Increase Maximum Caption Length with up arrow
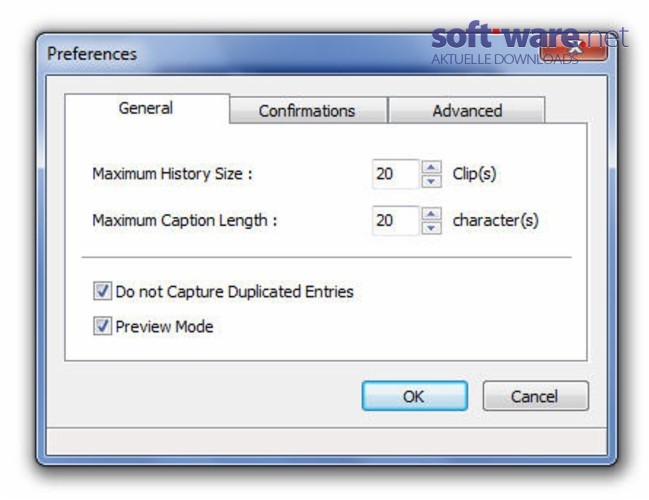Image resolution: width=649 pixels, height=500 pixels. [x=431, y=214]
